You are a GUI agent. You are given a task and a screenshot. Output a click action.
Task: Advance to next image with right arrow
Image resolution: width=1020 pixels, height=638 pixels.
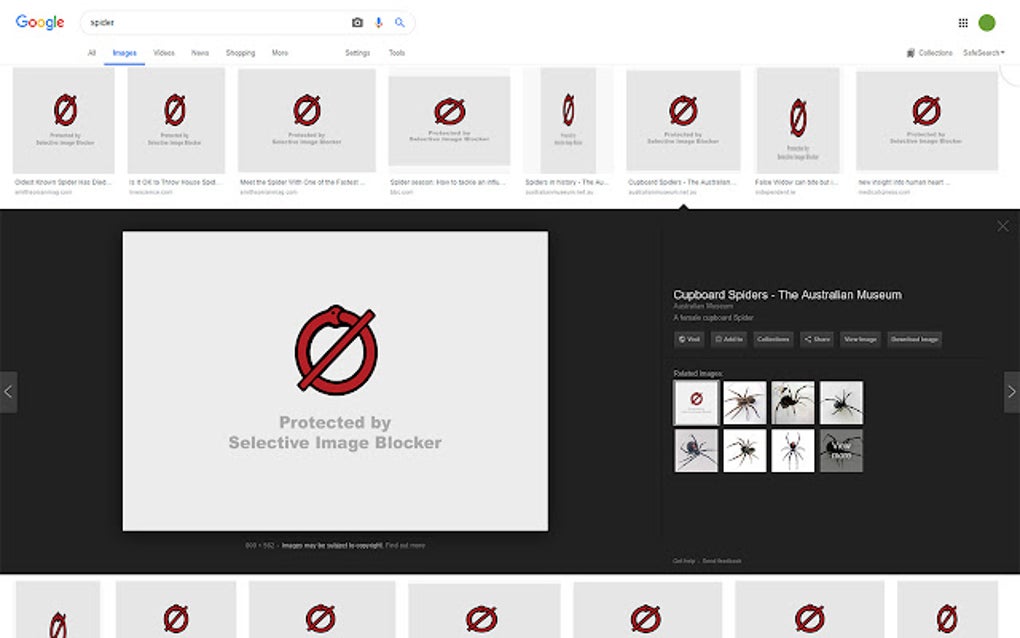[x=1010, y=392]
